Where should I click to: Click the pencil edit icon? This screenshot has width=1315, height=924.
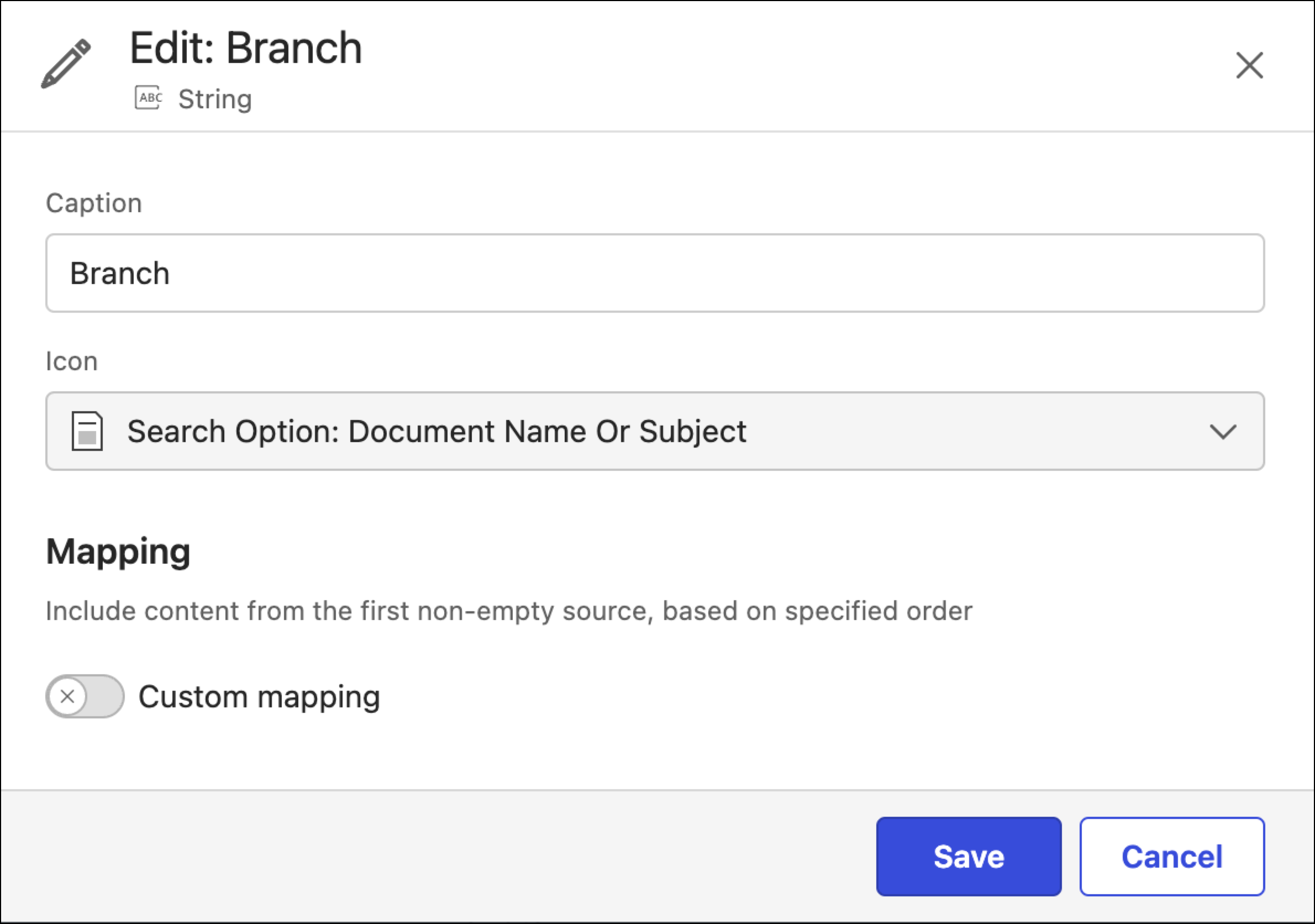[66, 64]
